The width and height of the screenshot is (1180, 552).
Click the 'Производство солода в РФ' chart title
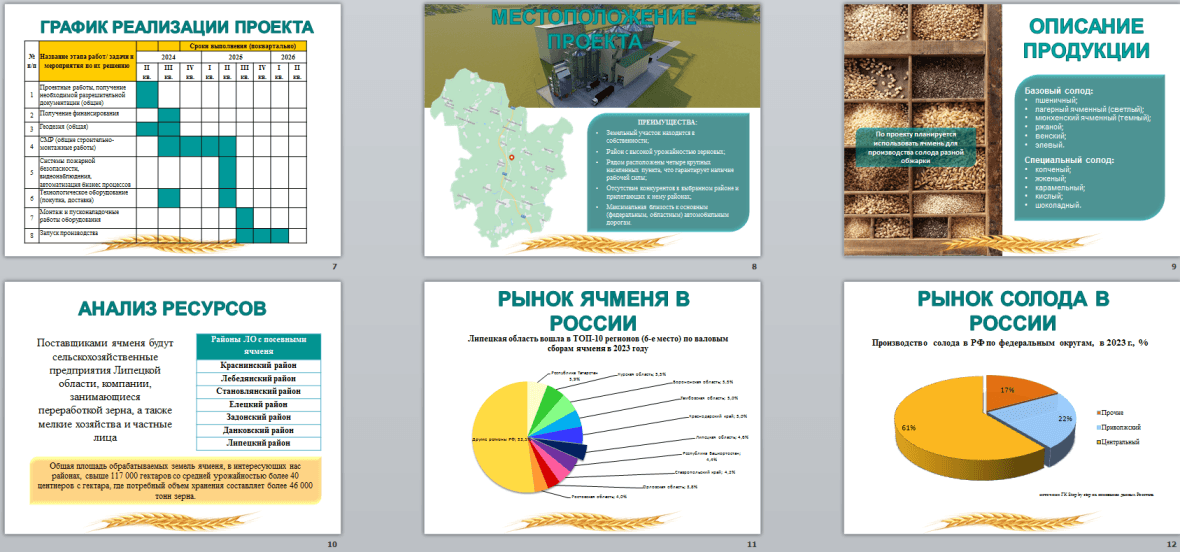(x=1011, y=343)
